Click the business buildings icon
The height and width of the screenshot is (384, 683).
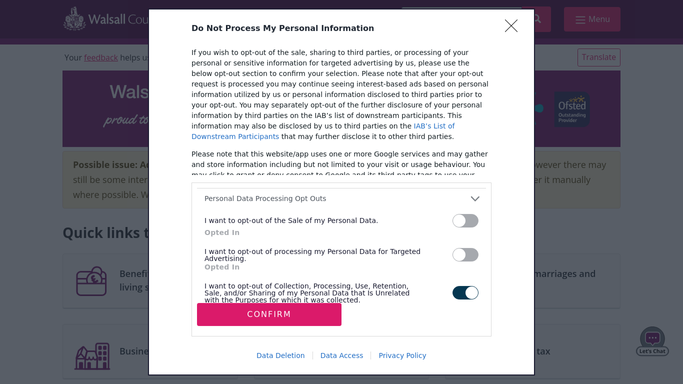(92, 356)
